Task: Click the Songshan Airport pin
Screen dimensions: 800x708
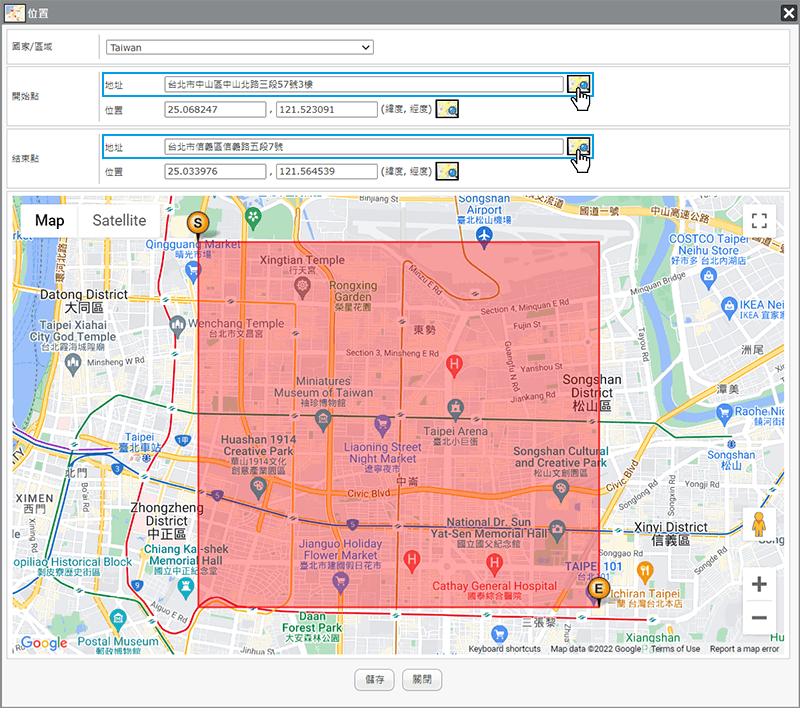Action: pos(484,236)
